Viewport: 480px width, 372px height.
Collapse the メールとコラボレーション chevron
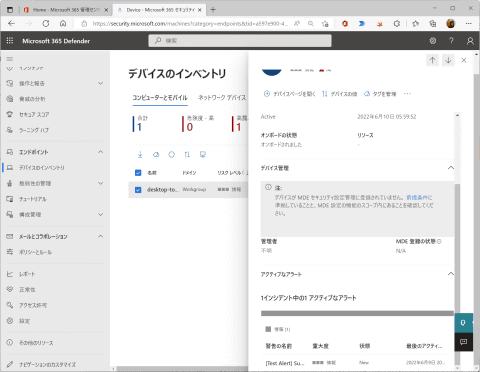click(x=101, y=236)
